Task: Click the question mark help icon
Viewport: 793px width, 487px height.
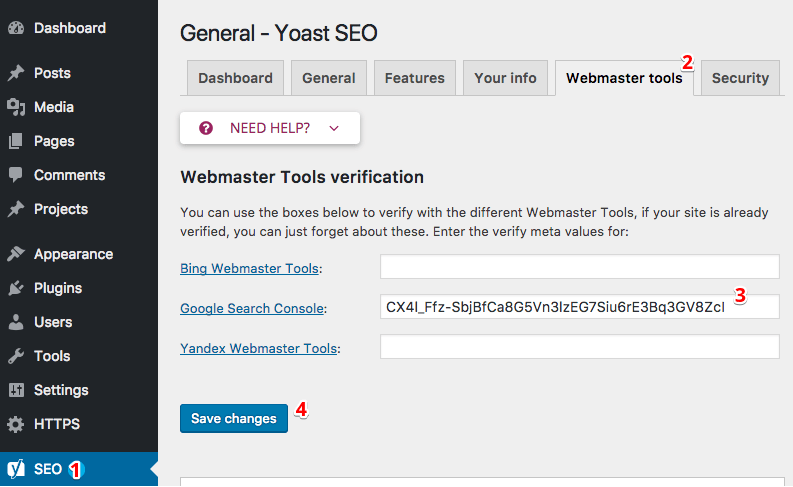Action: point(206,128)
